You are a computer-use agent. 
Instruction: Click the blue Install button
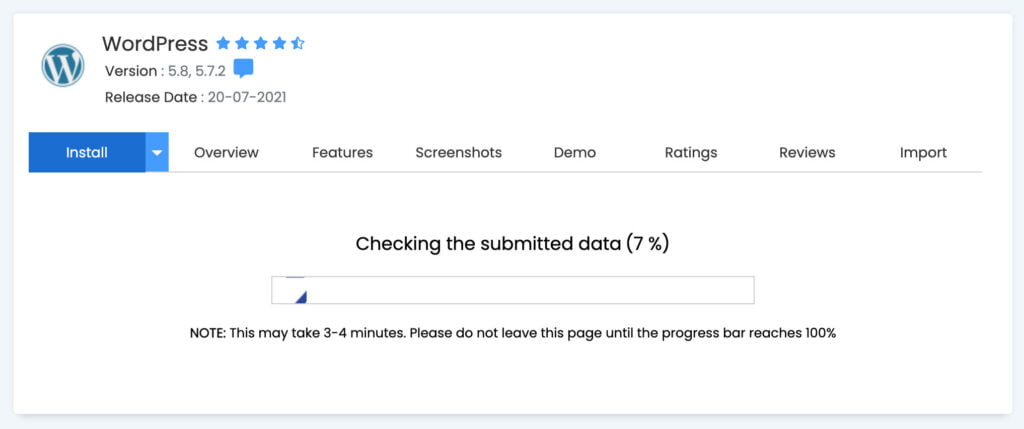click(x=87, y=152)
